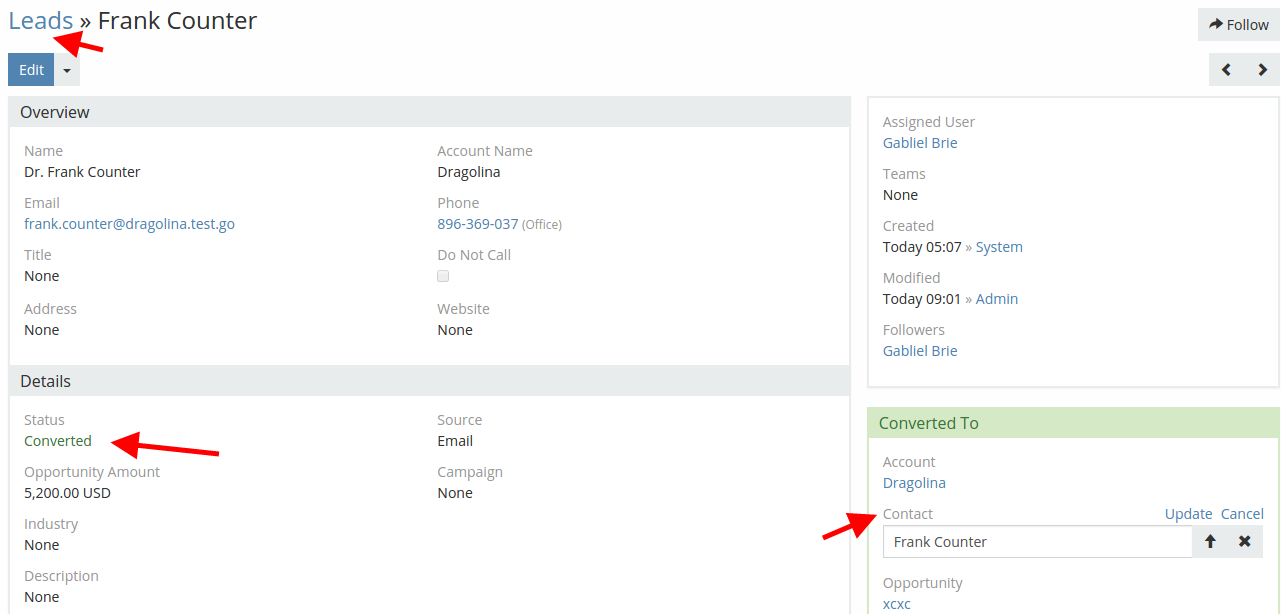Open converted Account Dragolina link
Viewport: 1281px width, 614px height.
point(914,483)
